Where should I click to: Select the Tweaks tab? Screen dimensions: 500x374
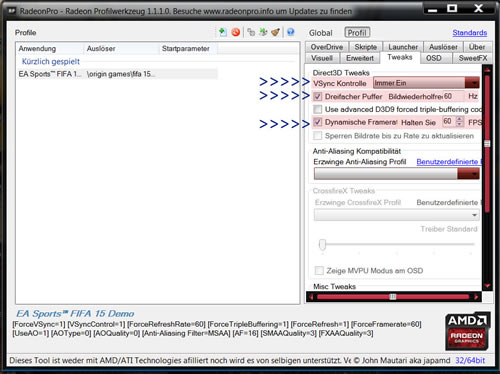(400, 57)
